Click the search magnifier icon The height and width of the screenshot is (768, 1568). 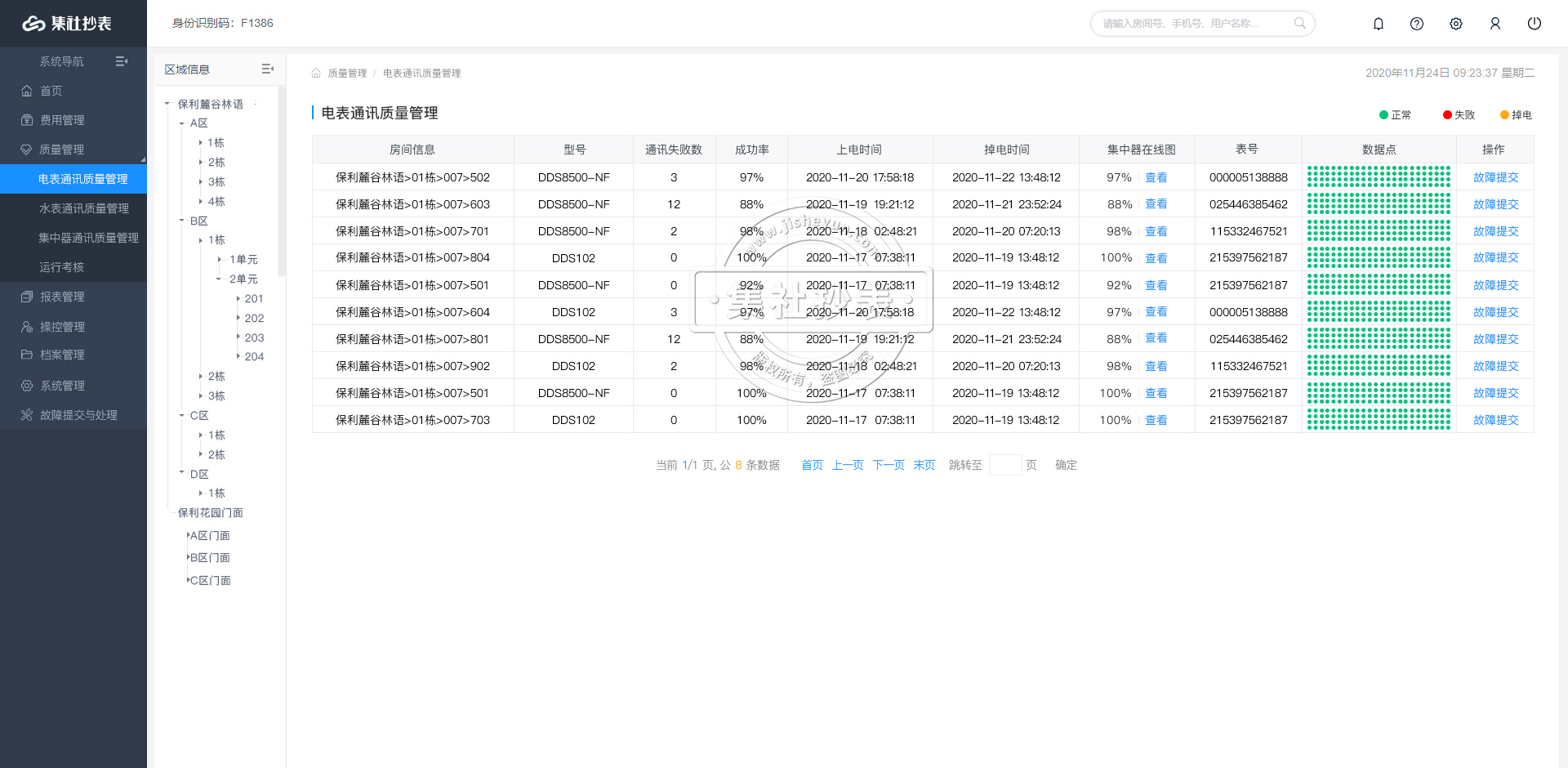coord(1299,24)
